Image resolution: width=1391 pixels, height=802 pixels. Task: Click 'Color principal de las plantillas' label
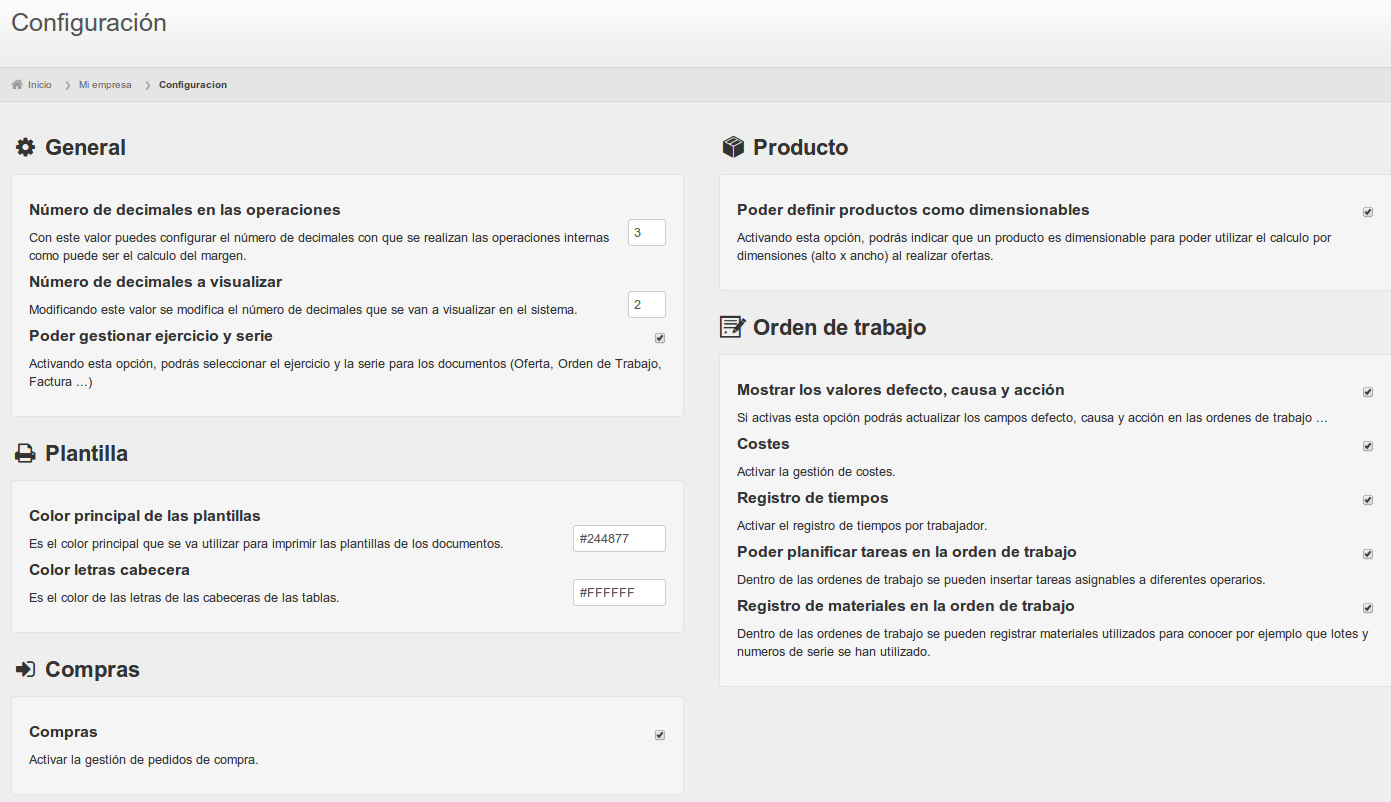point(145,516)
